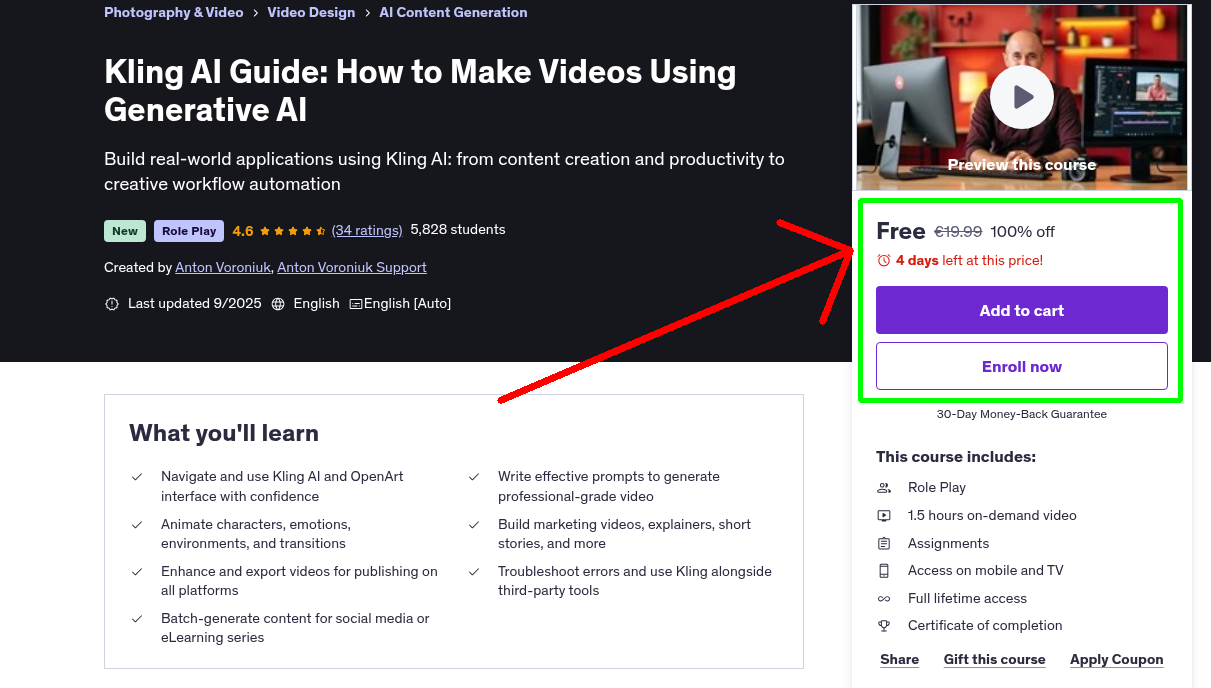1211x688 pixels.
Task: Click the What you'll learn heading
Action: click(224, 433)
